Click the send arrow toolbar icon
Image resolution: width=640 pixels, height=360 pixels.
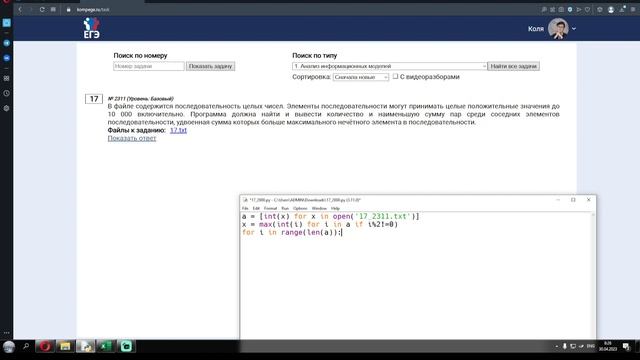[x=578, y=9]
